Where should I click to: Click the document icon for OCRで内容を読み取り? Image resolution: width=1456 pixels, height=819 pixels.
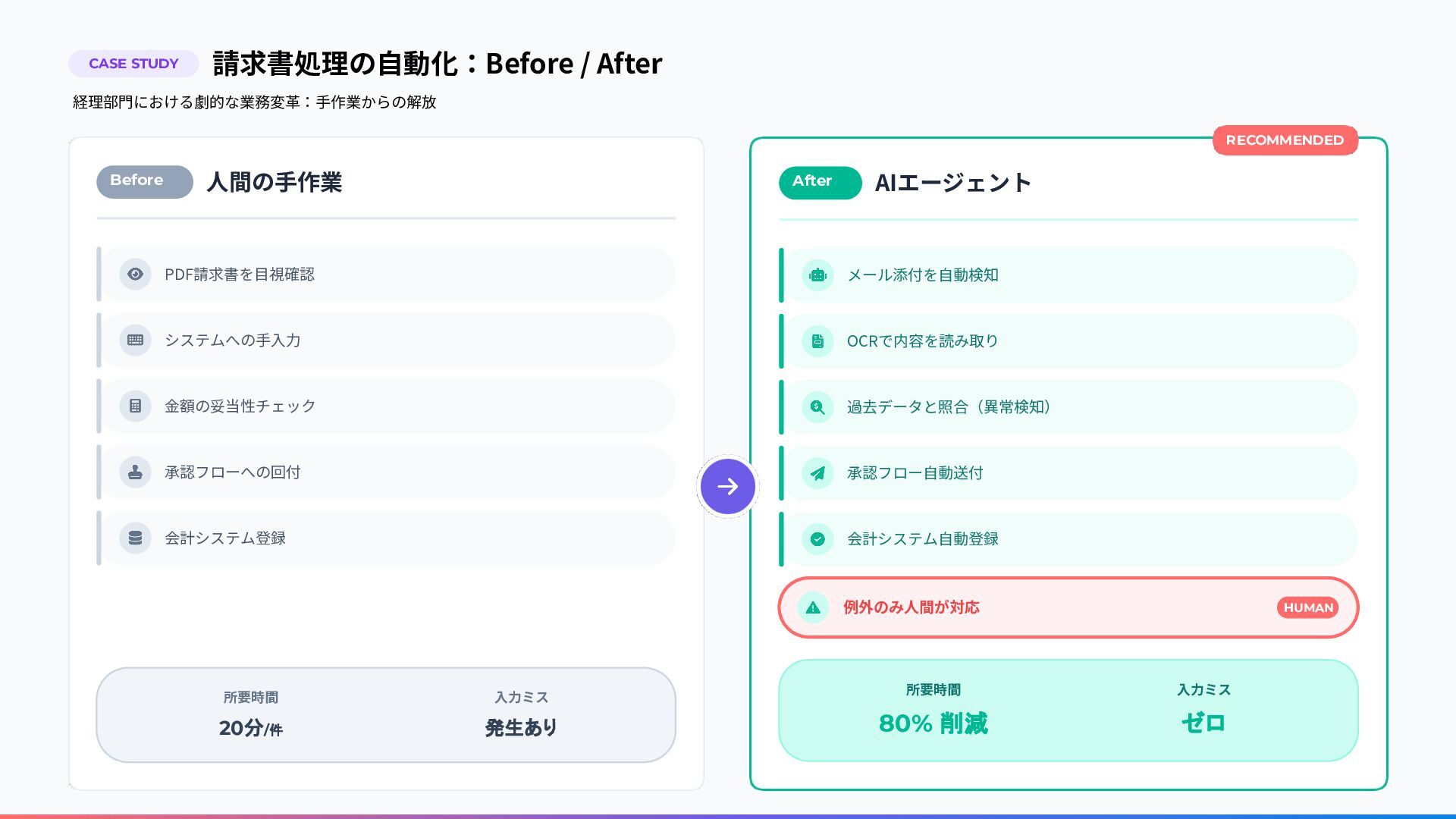click(x=817, y=341)
